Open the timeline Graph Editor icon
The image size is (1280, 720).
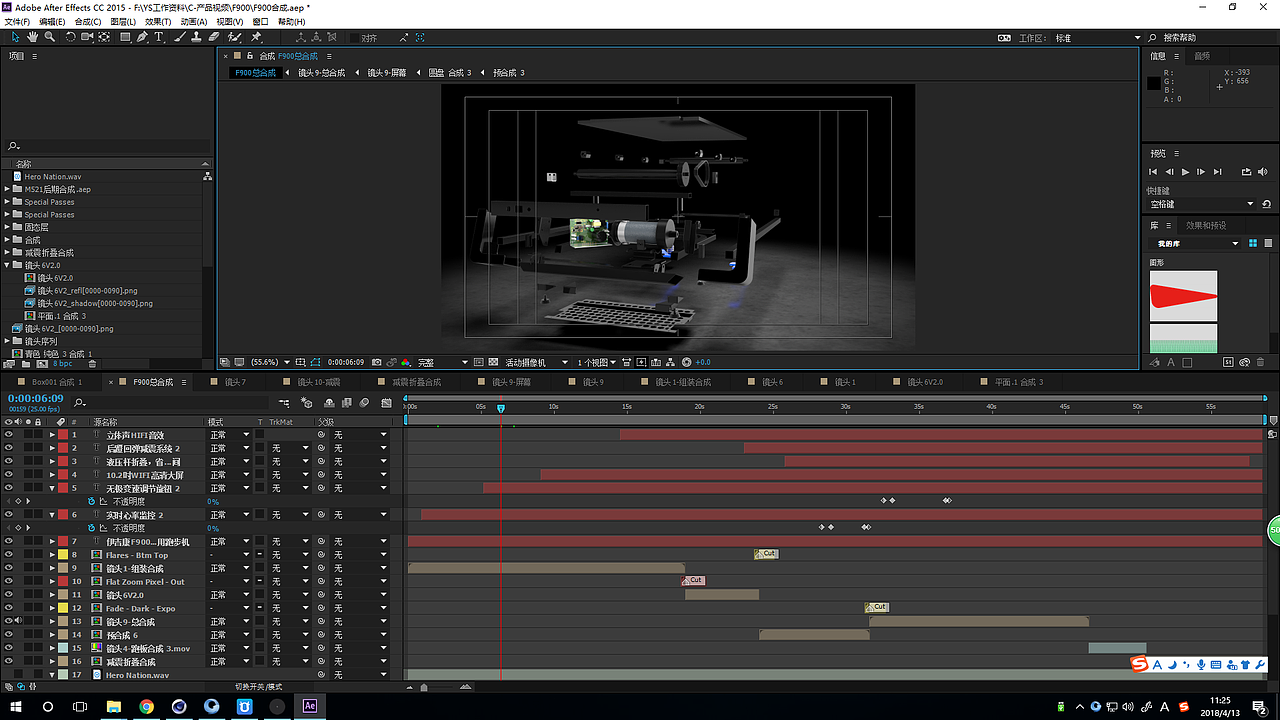pos(387,403)
